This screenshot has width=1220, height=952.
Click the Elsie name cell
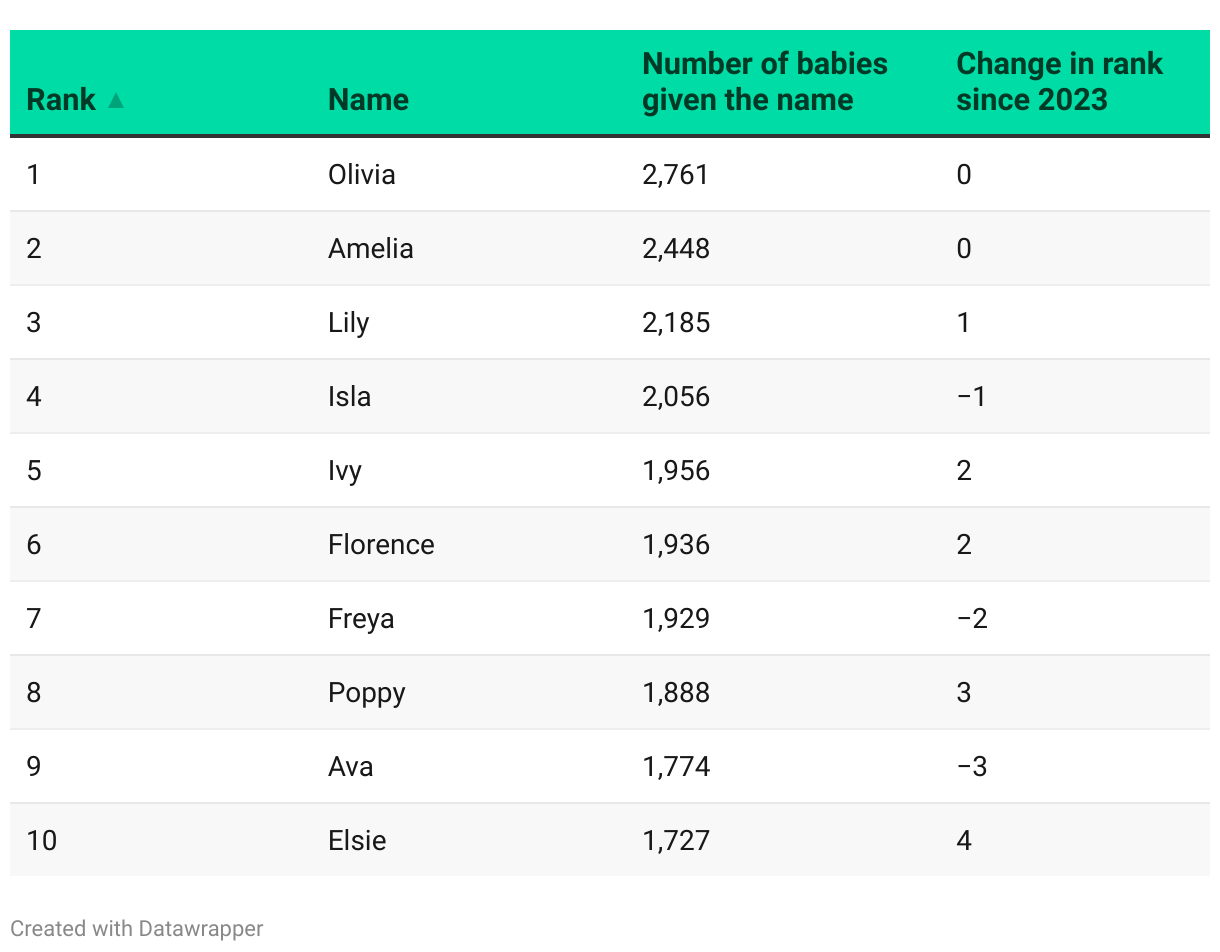(357, 841)
